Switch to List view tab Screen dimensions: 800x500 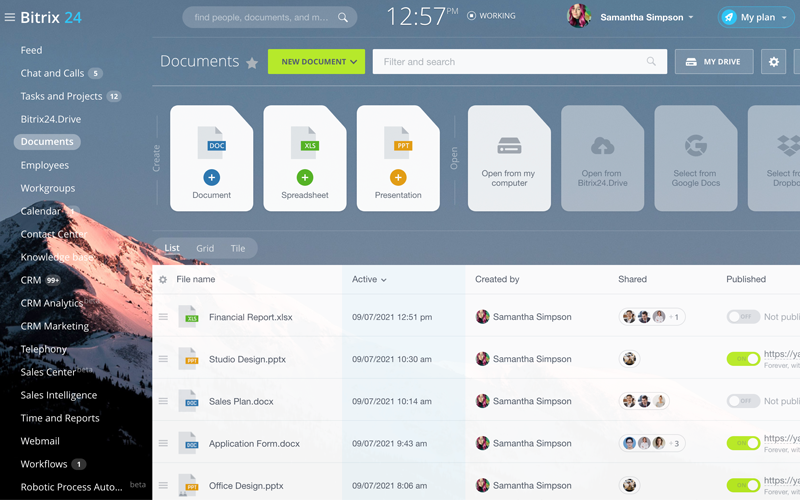(172, 248)
